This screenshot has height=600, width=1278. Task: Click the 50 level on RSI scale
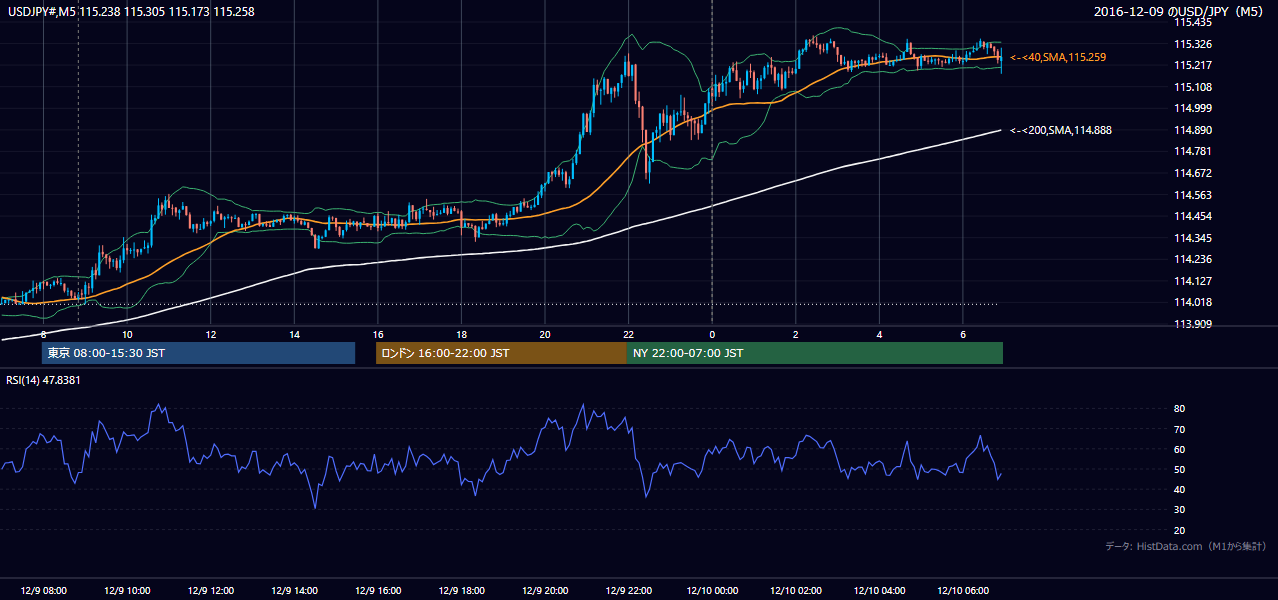point(1179,469)
